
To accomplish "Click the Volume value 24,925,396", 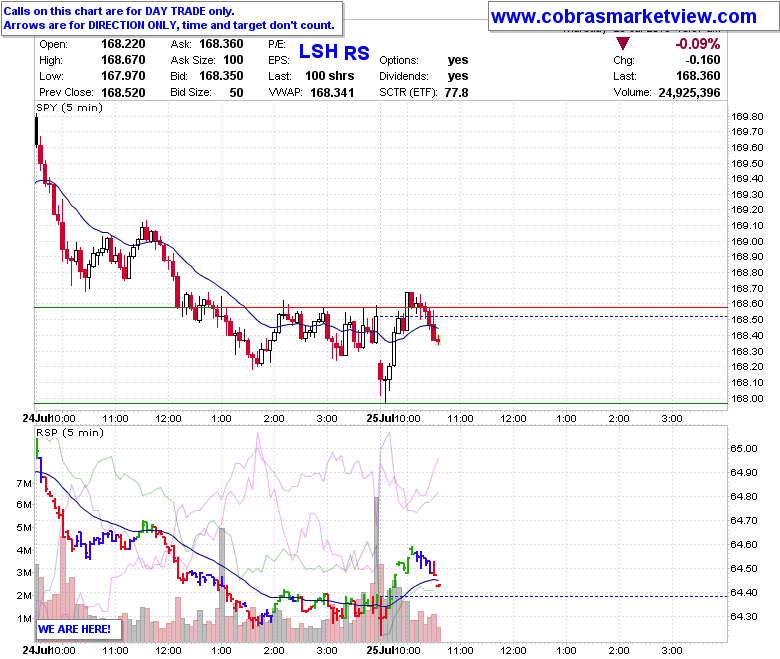I will point(689,93).
